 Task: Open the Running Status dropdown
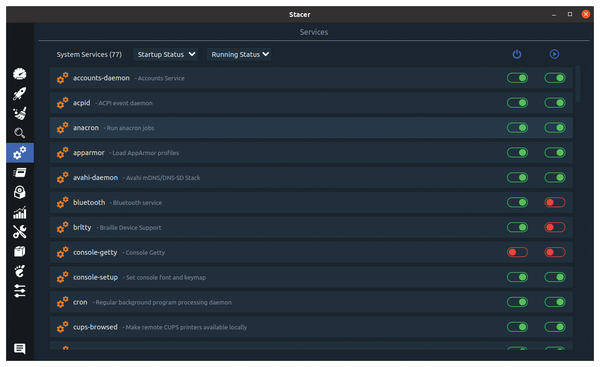240,54
